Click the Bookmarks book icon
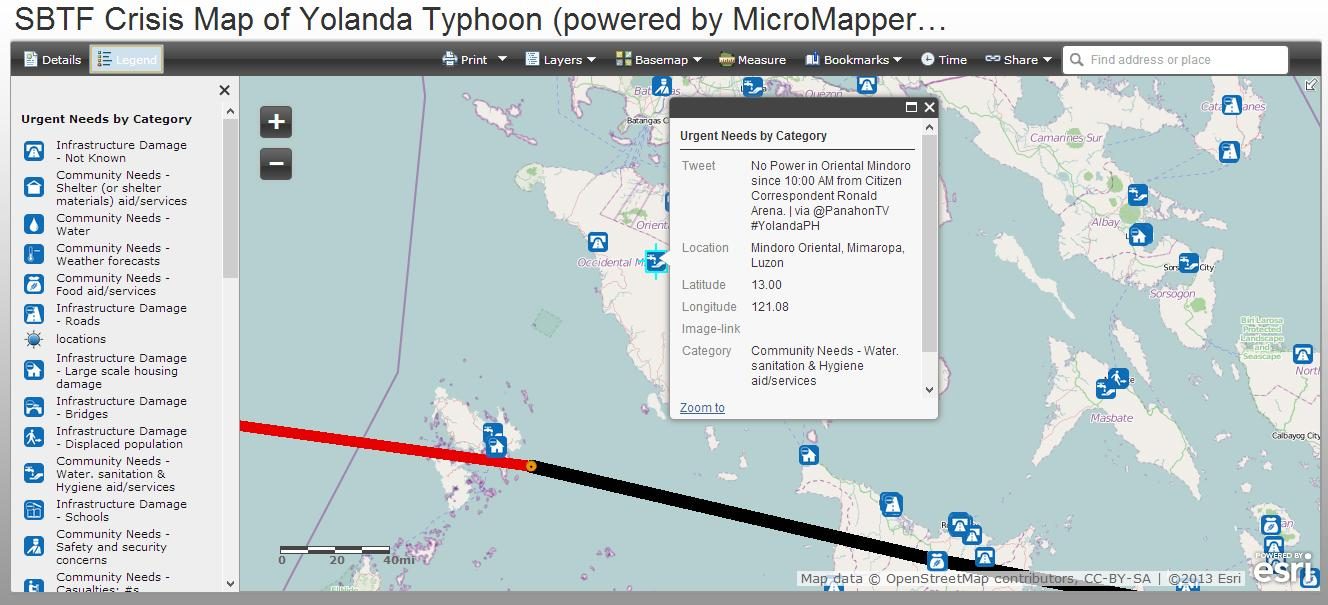This screenshot has height=605, width=1328. pos(812,59)
